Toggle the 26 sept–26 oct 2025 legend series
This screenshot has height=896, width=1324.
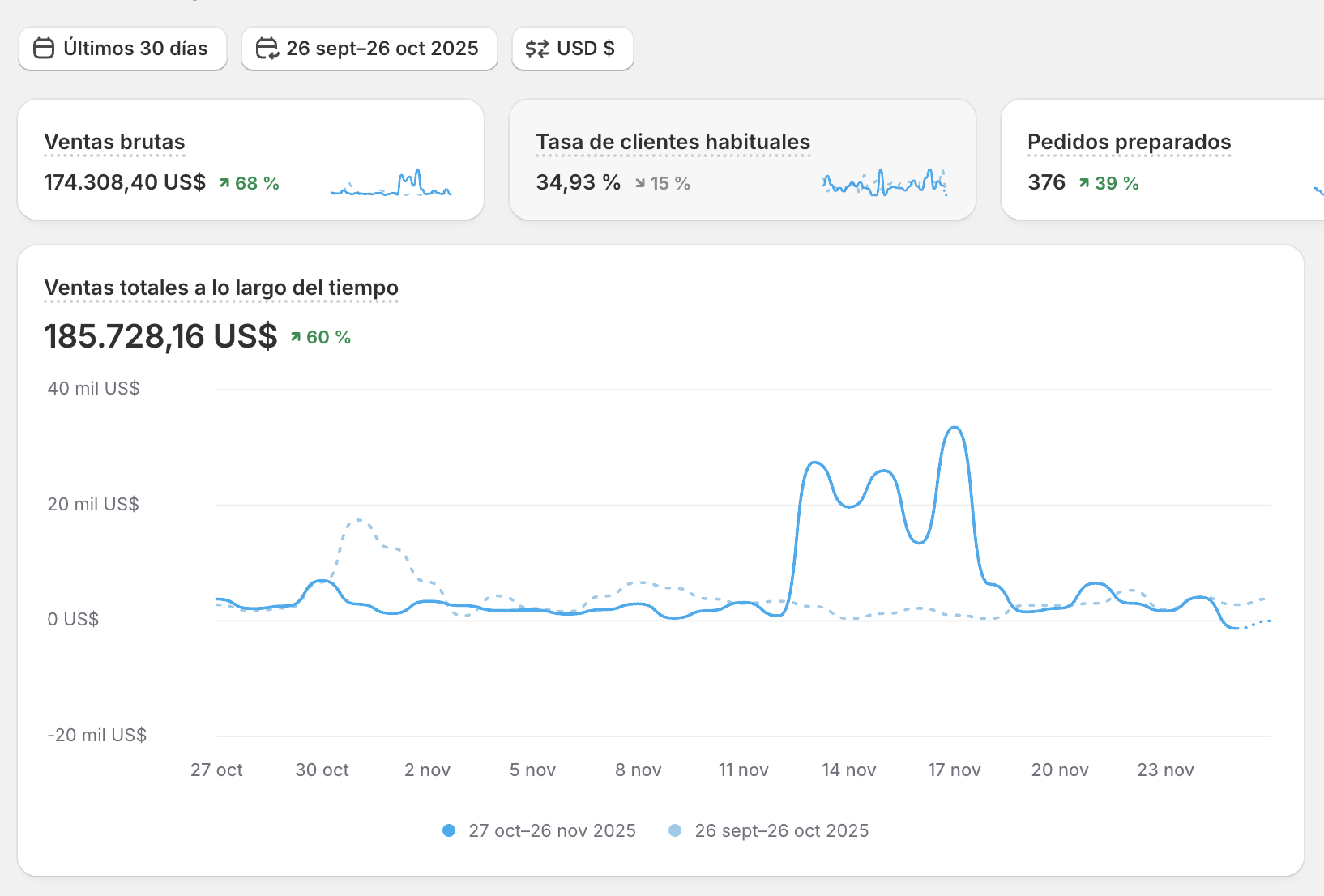(768, 830)
